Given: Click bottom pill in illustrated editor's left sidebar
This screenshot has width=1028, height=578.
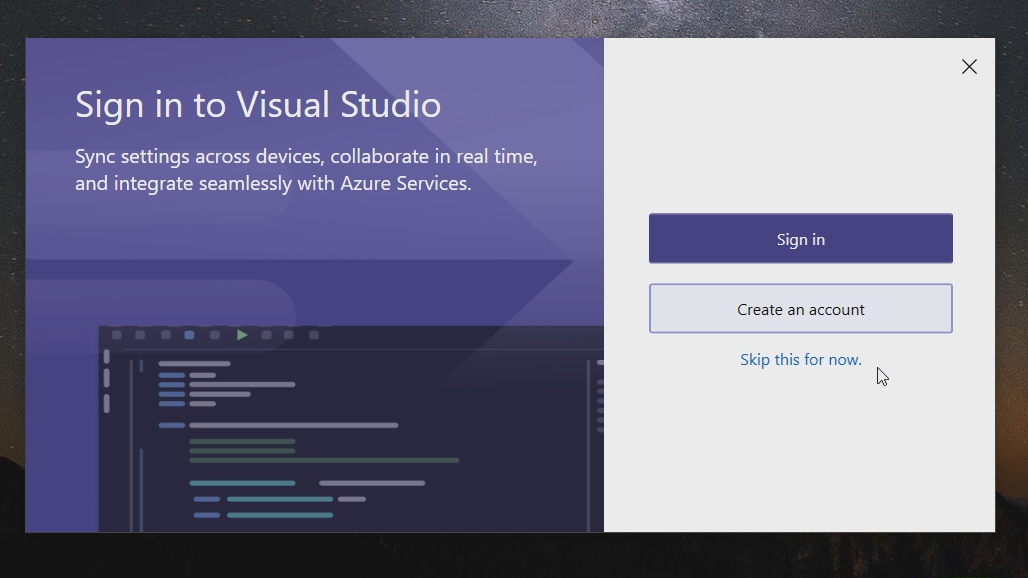Looking at the screenshot, I should pyautogui.click(x=107, y=403).
